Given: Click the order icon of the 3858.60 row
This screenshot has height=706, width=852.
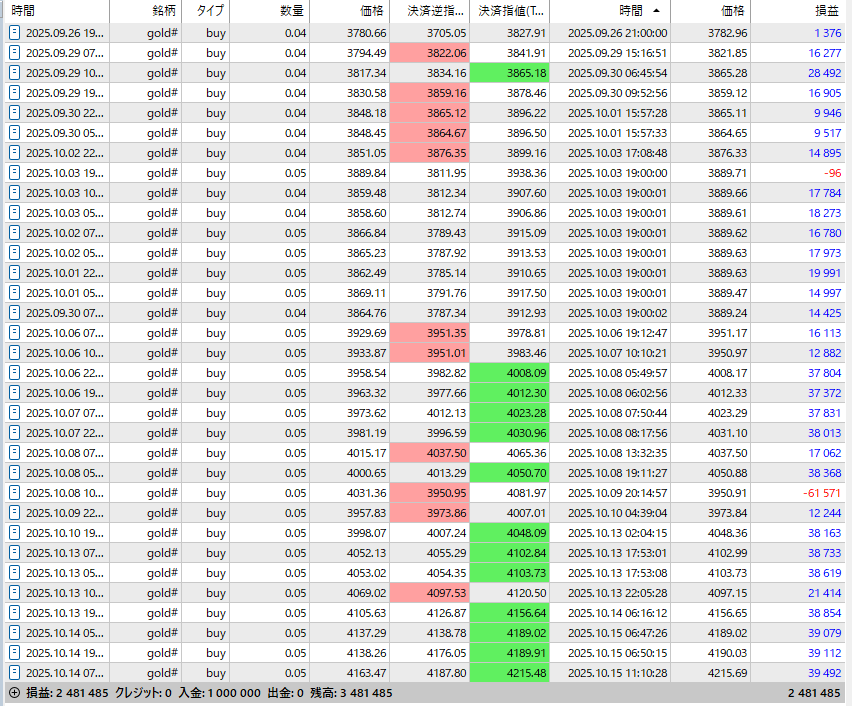Looking at the screenshot, I should coord(15,213).
